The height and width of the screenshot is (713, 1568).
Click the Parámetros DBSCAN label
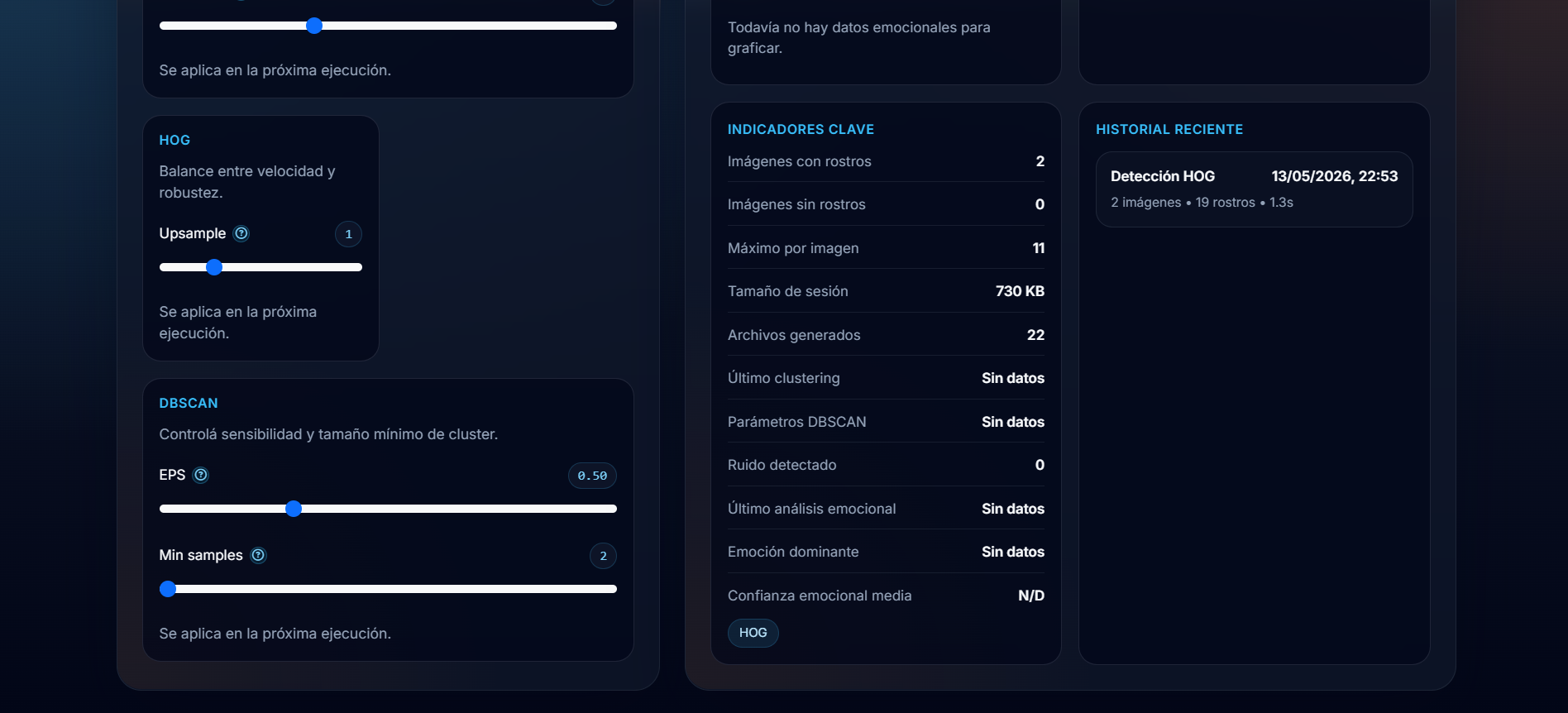(x=796, y=422)
